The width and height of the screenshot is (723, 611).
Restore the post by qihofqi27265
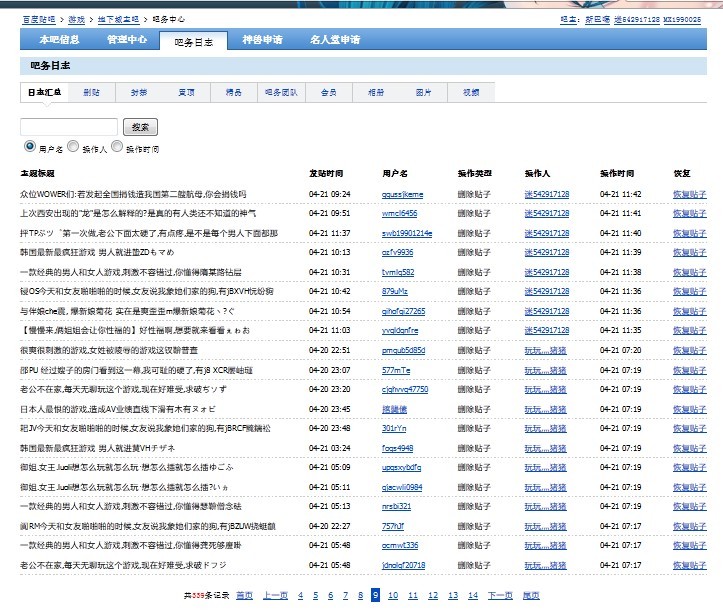click(689, 311)
